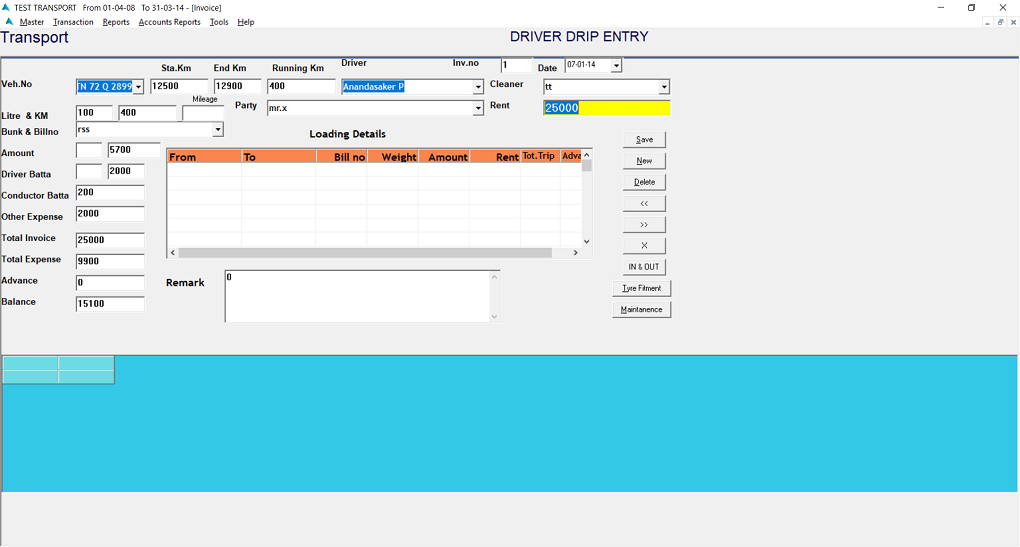Screen dimensions: 1020x547
Task: Open the IN & OUT screen
Action: (644, 267)
